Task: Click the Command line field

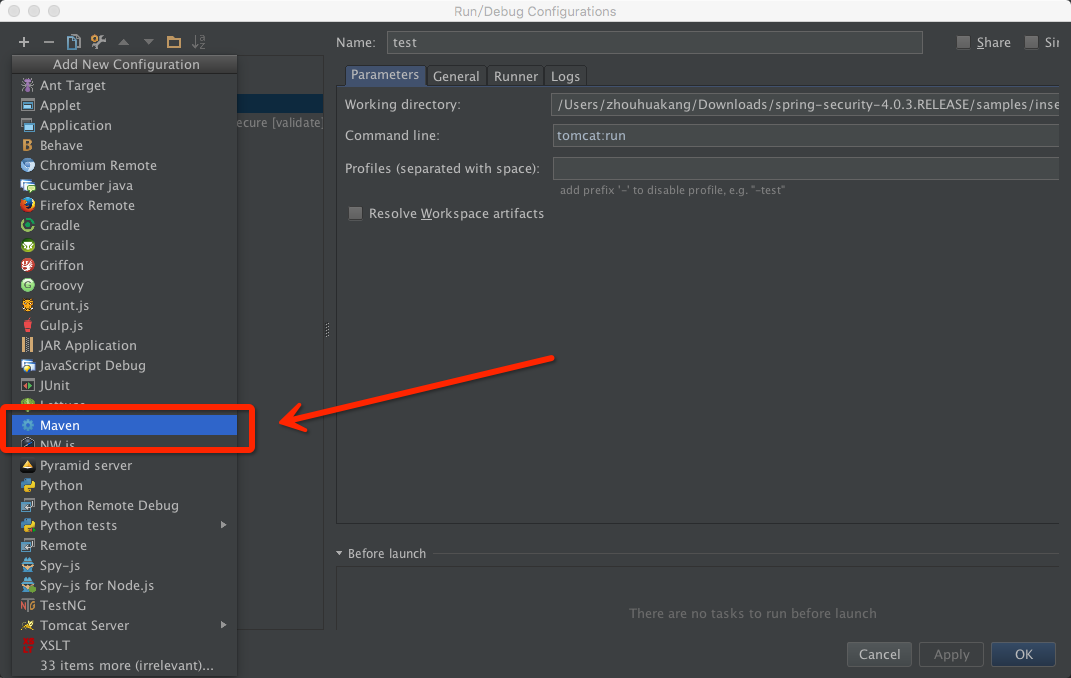Action: click(x=805, y=135)
